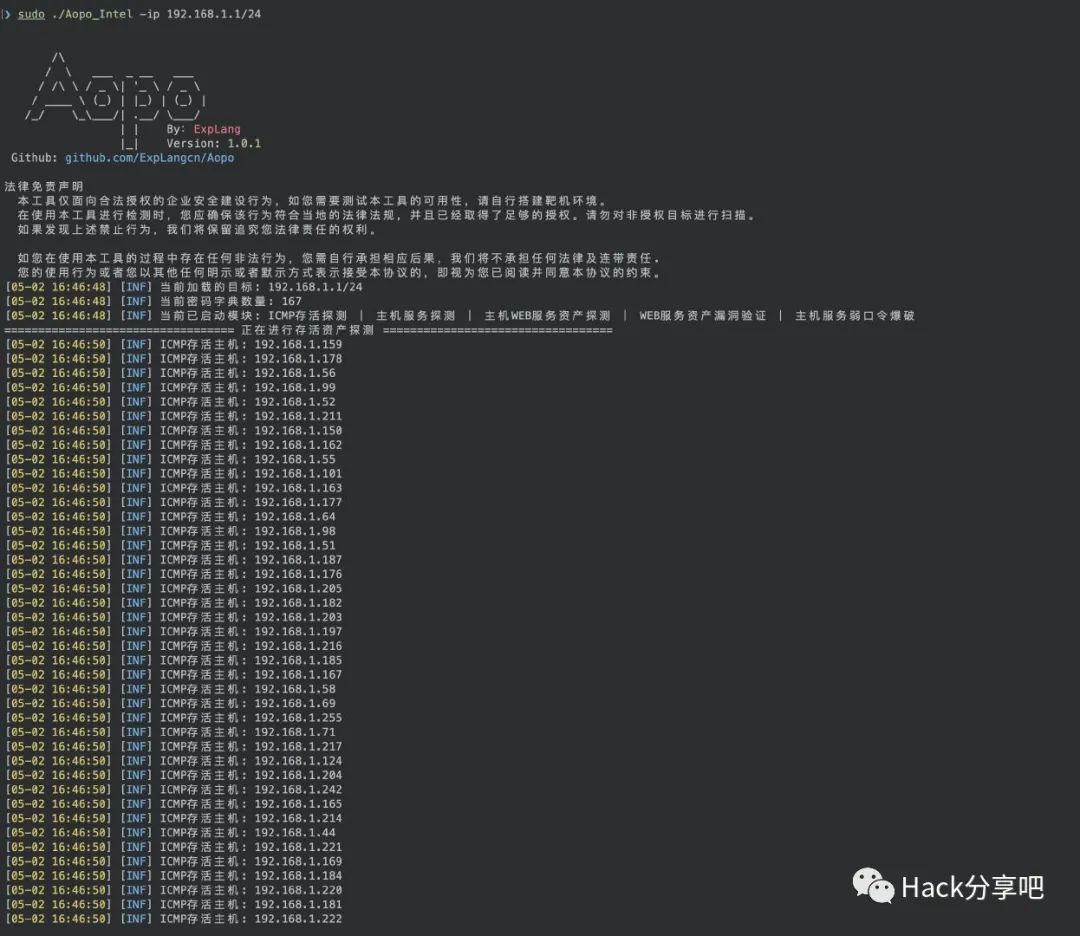Viewport: 1080px width, 936px height.
Task: Click the Hack分享吧 watermark text
Action: [972, 887]
